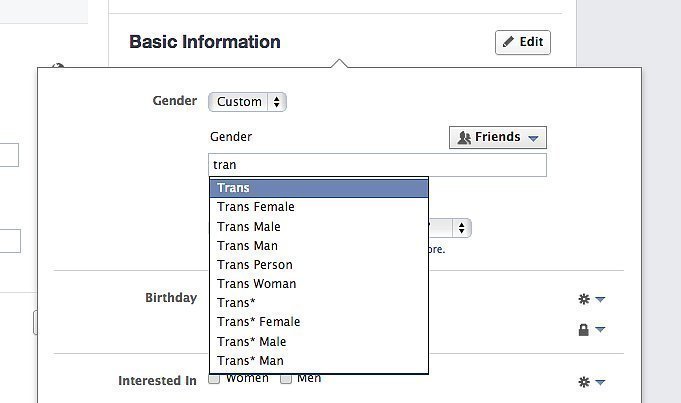Viewport: 681px width, 403px height.
Task: Pick 'Trans Person' from the list
Action: point(319,265)
